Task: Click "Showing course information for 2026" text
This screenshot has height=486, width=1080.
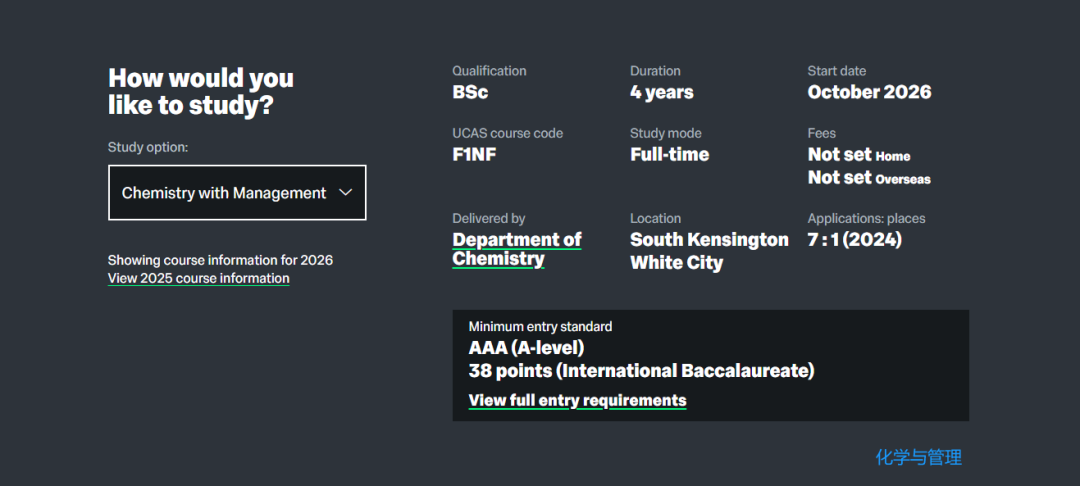Action: tap(220, 260)
